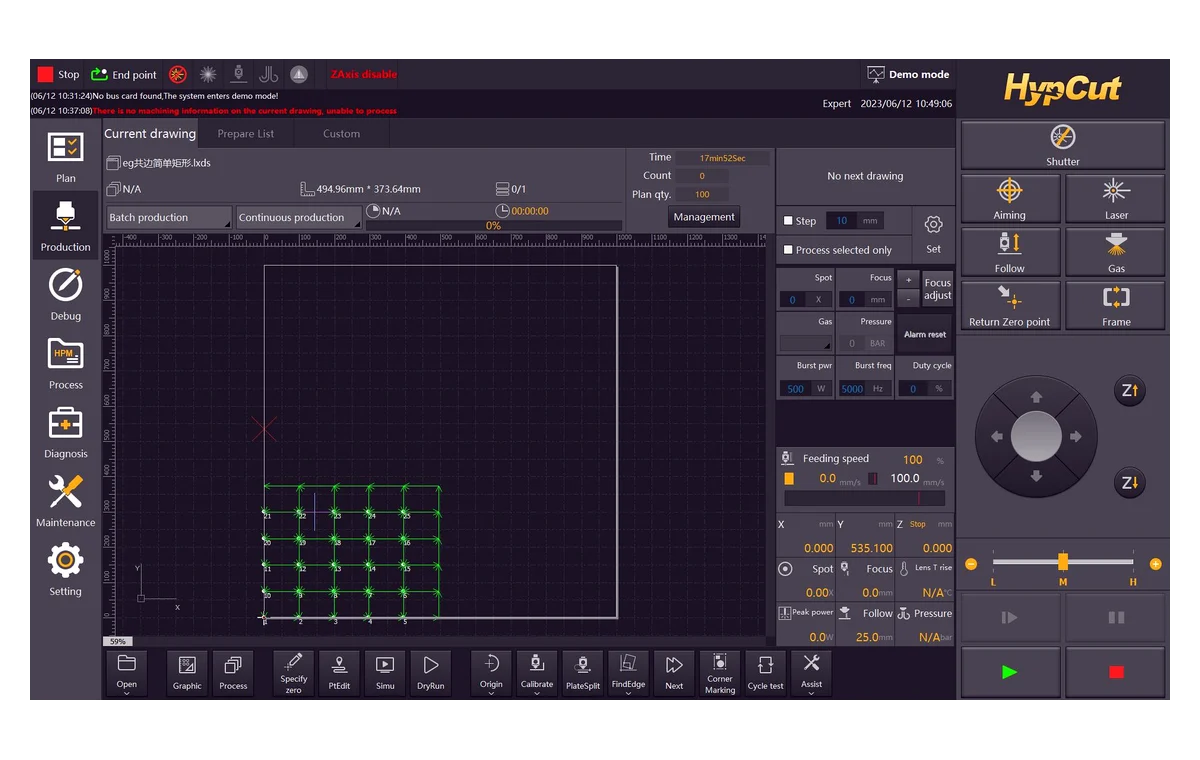Click the Step distance input field
The image size is (1200, 760).
click(842, 221)
